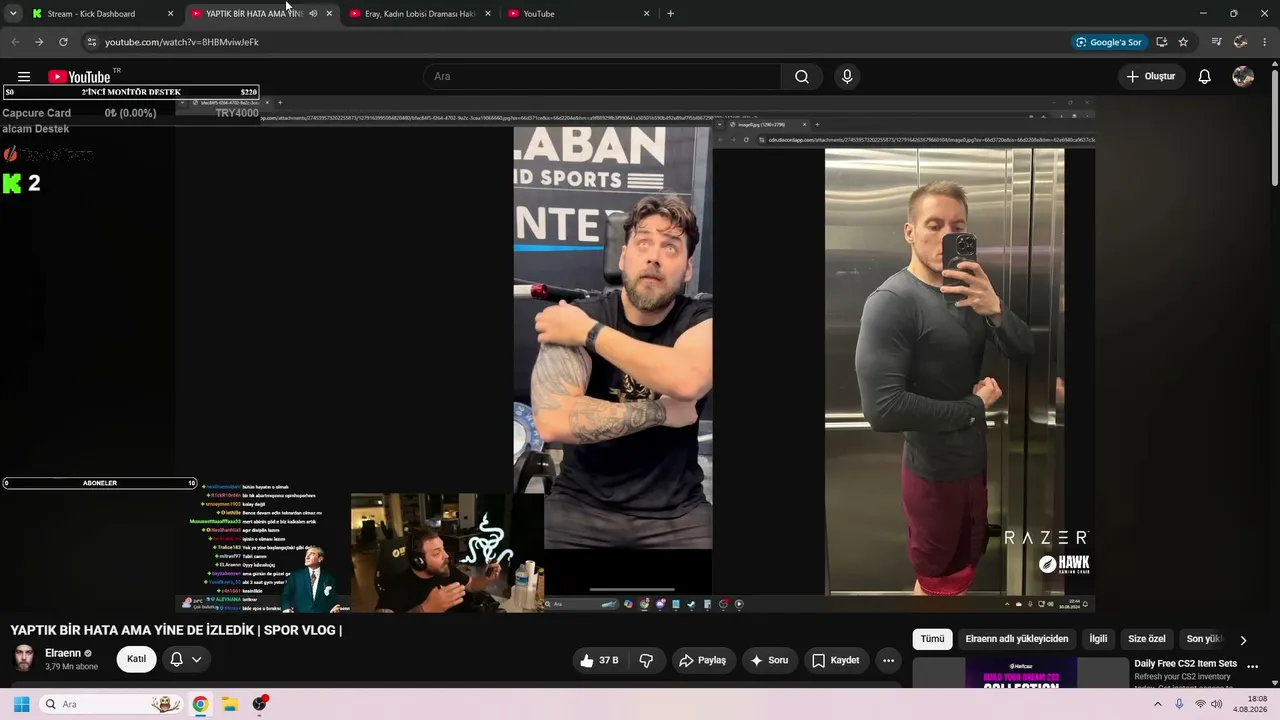Click Google'a Sor in address bar
The height and width of the screenshot is (720, 1280).
click(1108, 42)
